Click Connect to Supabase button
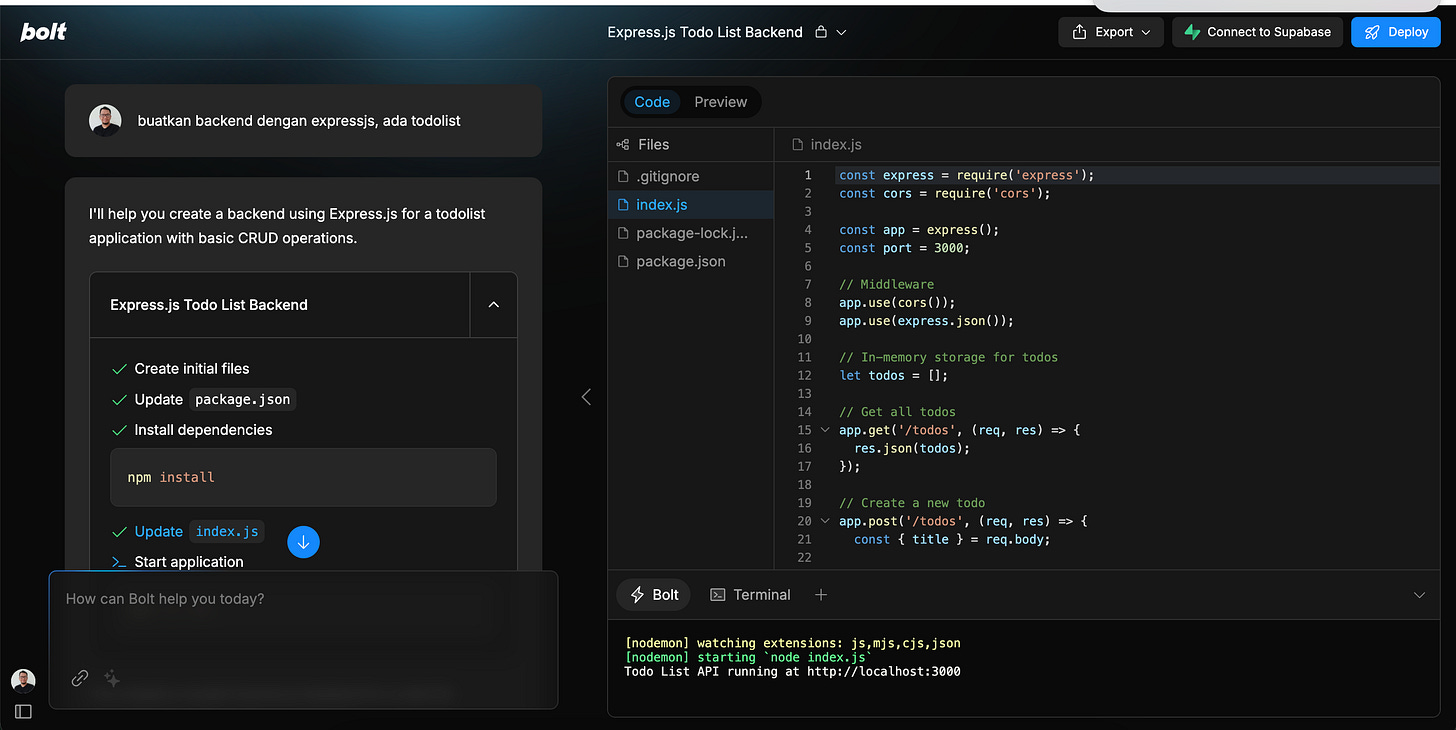The width and height of the screenshot is (1456, 730). [1257, 32]
